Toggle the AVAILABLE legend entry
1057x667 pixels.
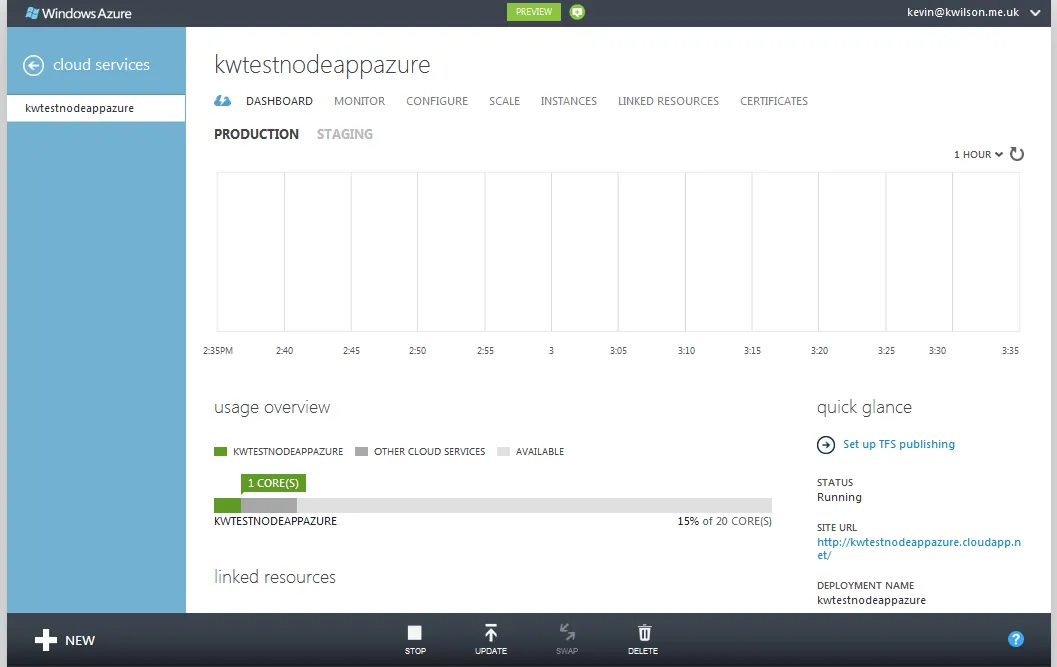click(x=536, y=451)
